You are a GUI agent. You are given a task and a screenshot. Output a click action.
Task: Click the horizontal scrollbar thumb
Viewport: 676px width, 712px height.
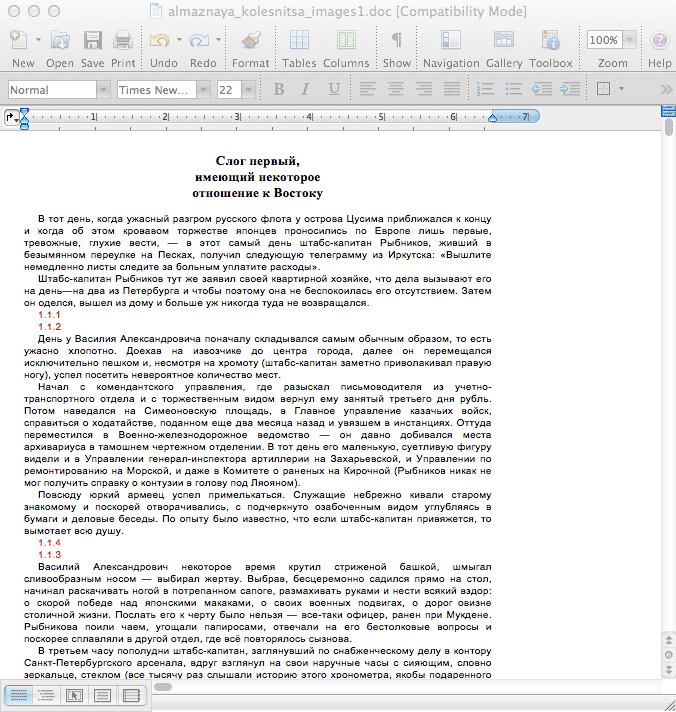click(x=163, y=687)
